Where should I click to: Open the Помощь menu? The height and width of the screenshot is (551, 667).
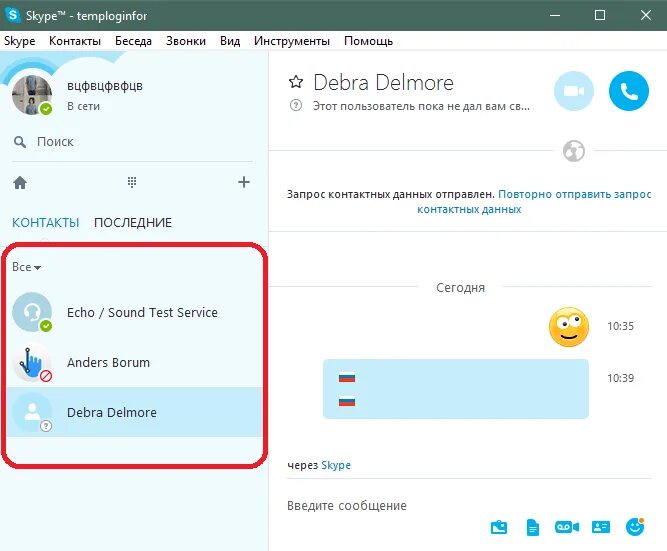[x=368, y=41]
